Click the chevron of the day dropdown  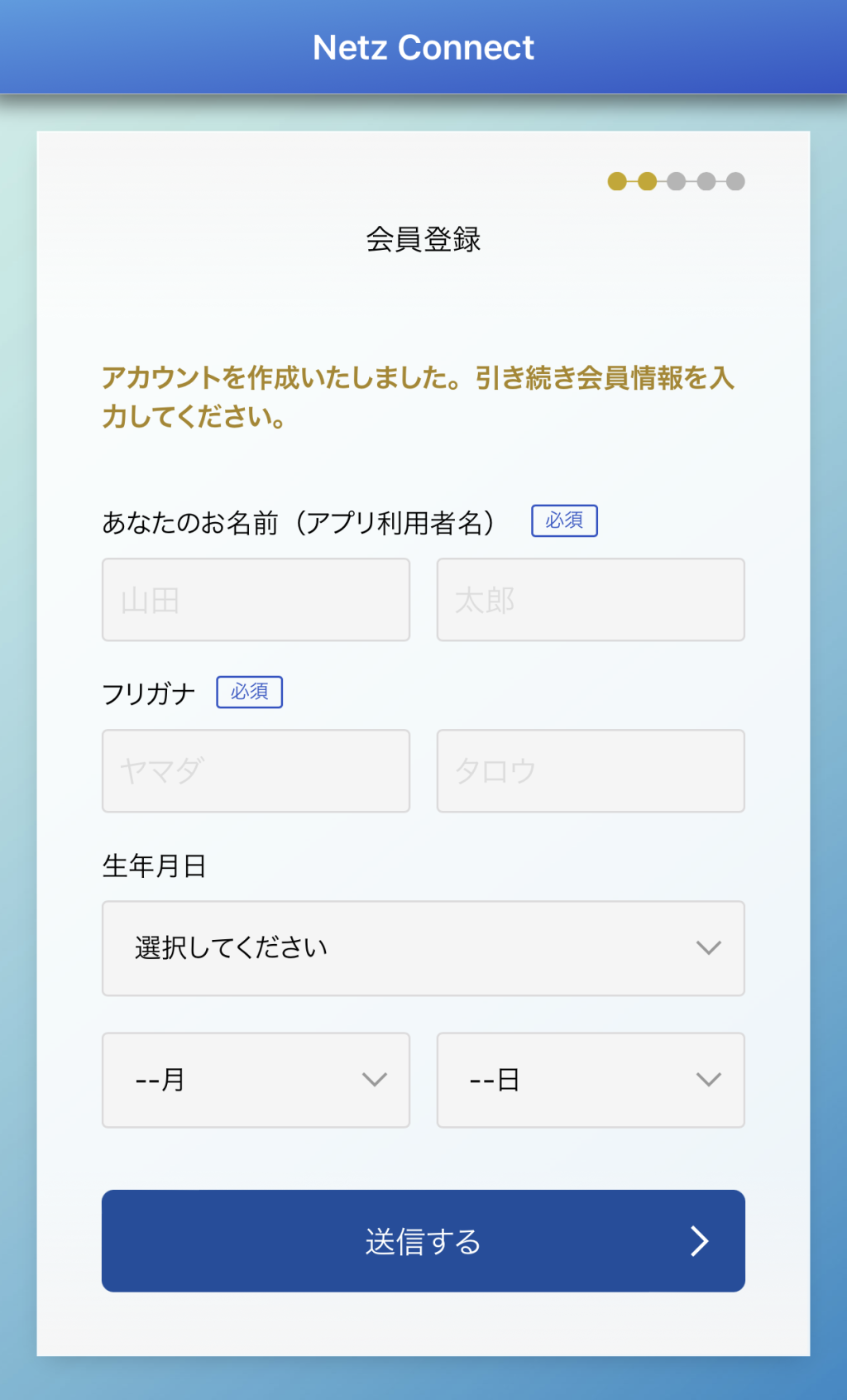click(709, 1080)
